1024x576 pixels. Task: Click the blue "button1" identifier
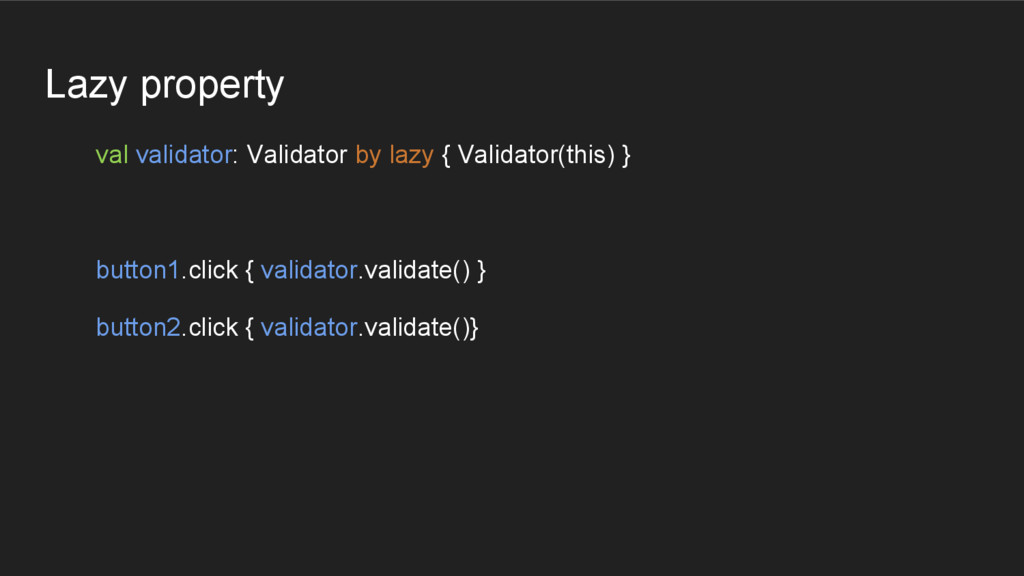click(x=138, y=270)
